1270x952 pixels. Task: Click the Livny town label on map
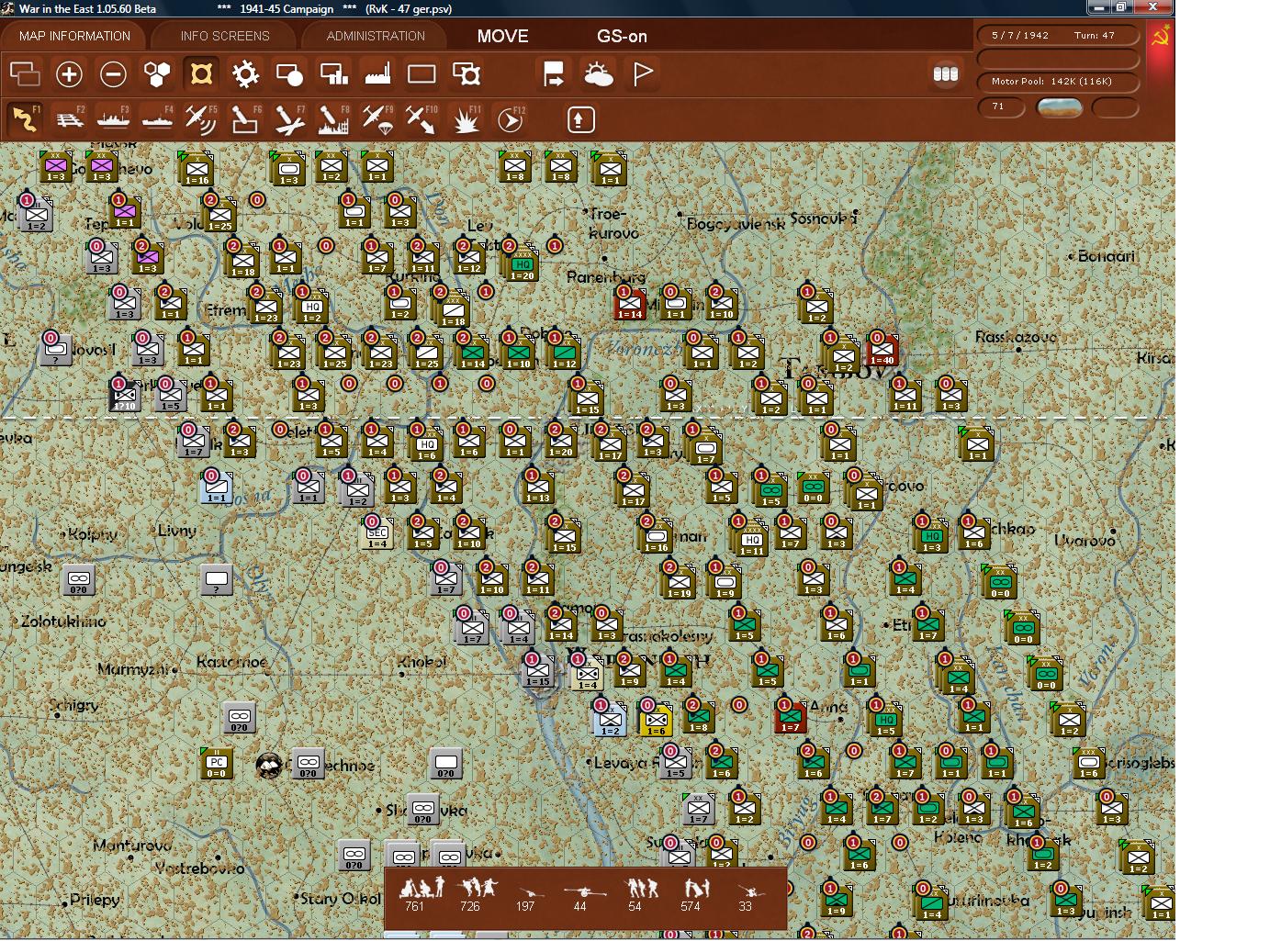pos(176,531)
